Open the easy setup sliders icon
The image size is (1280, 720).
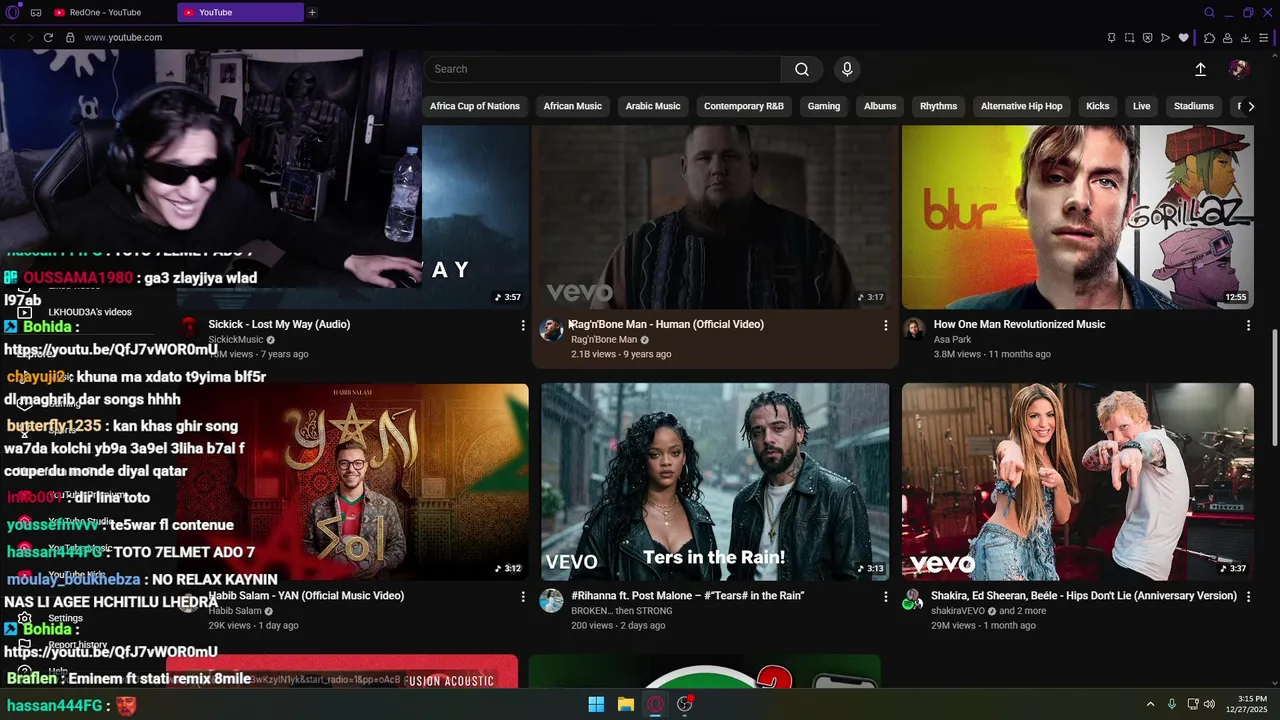click(1265, 38)
